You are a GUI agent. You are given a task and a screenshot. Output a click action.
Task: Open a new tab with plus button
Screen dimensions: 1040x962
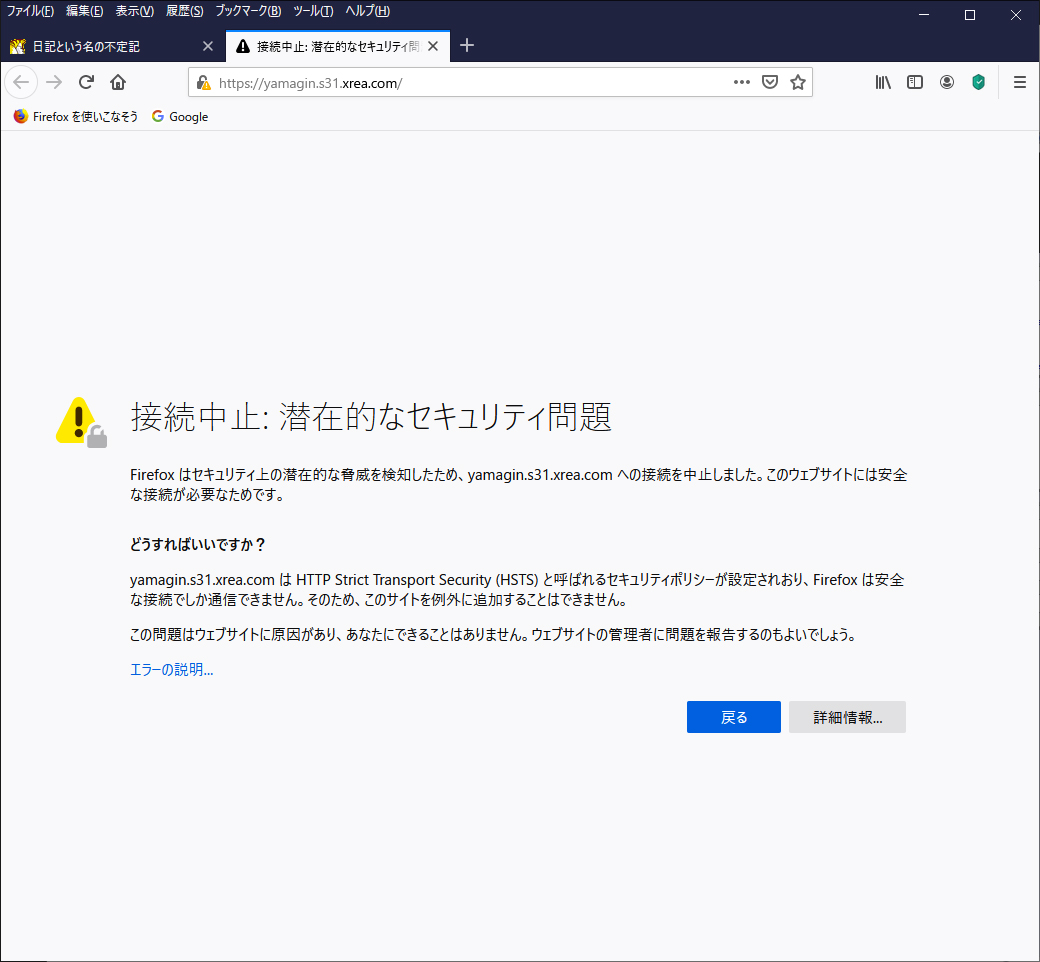pos(467,45)
